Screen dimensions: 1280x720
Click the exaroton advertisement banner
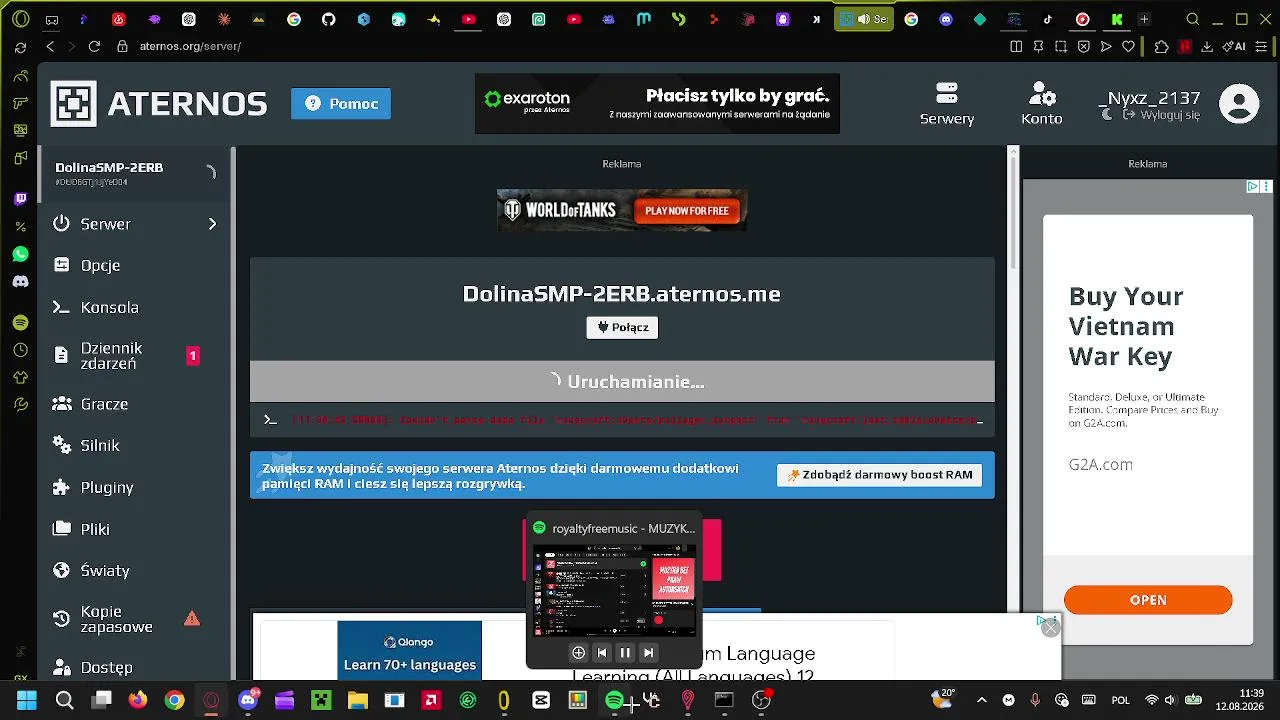(x=657, y=104)
